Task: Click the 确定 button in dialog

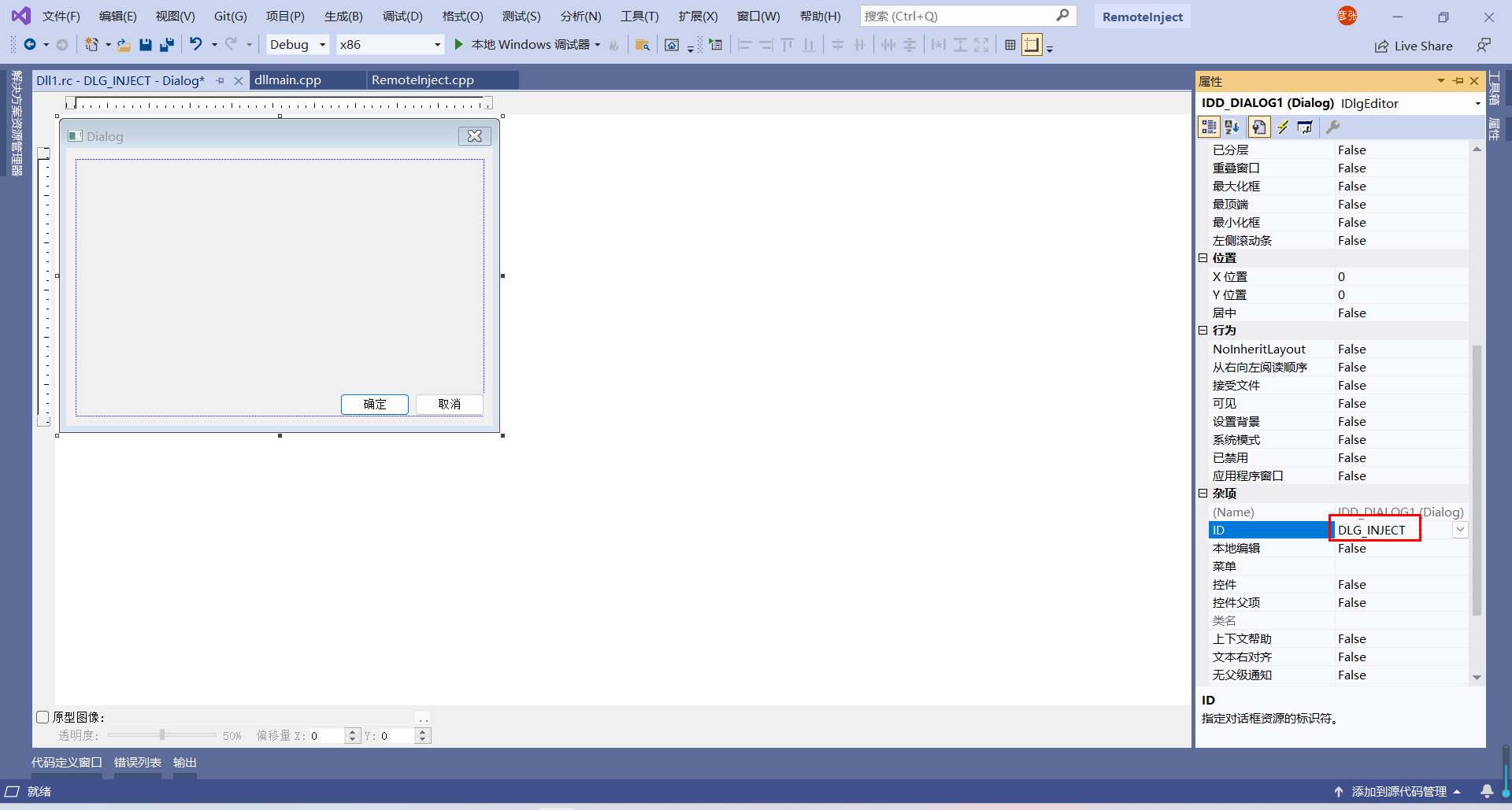Action: point(375,404)
